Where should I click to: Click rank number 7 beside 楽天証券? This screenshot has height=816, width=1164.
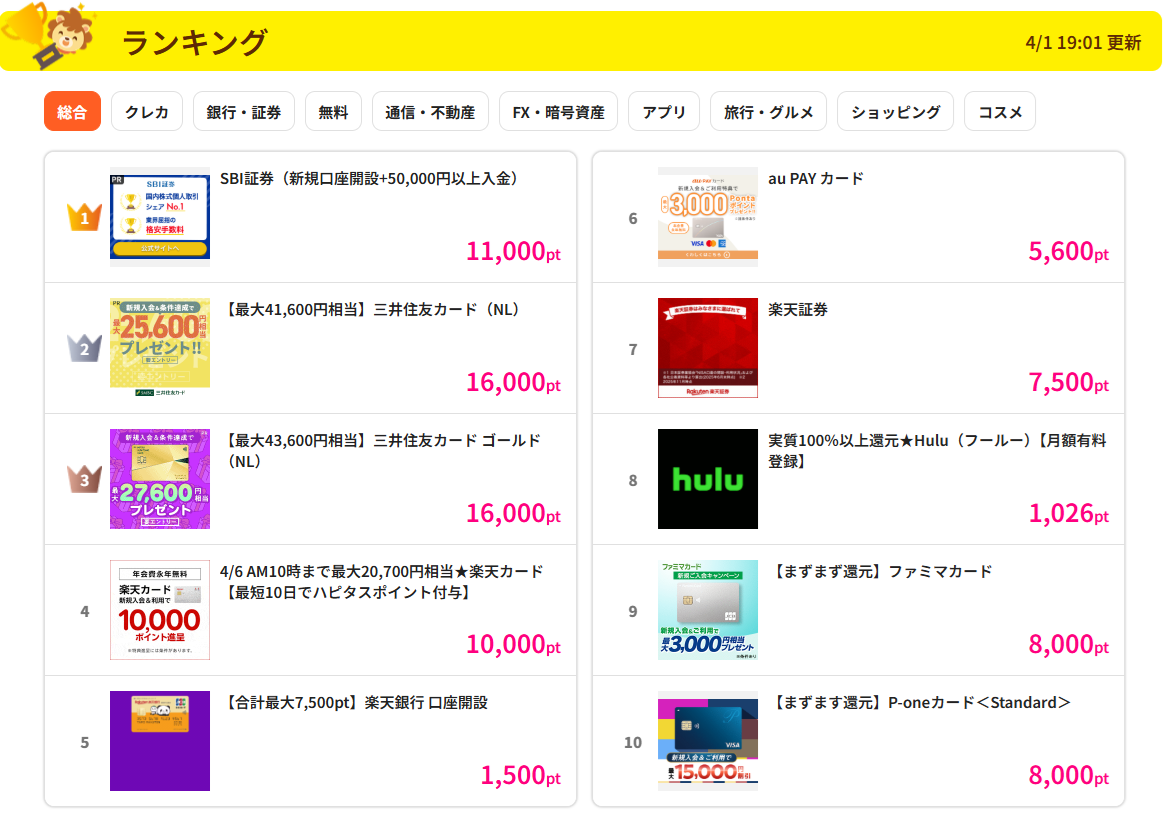632,349
